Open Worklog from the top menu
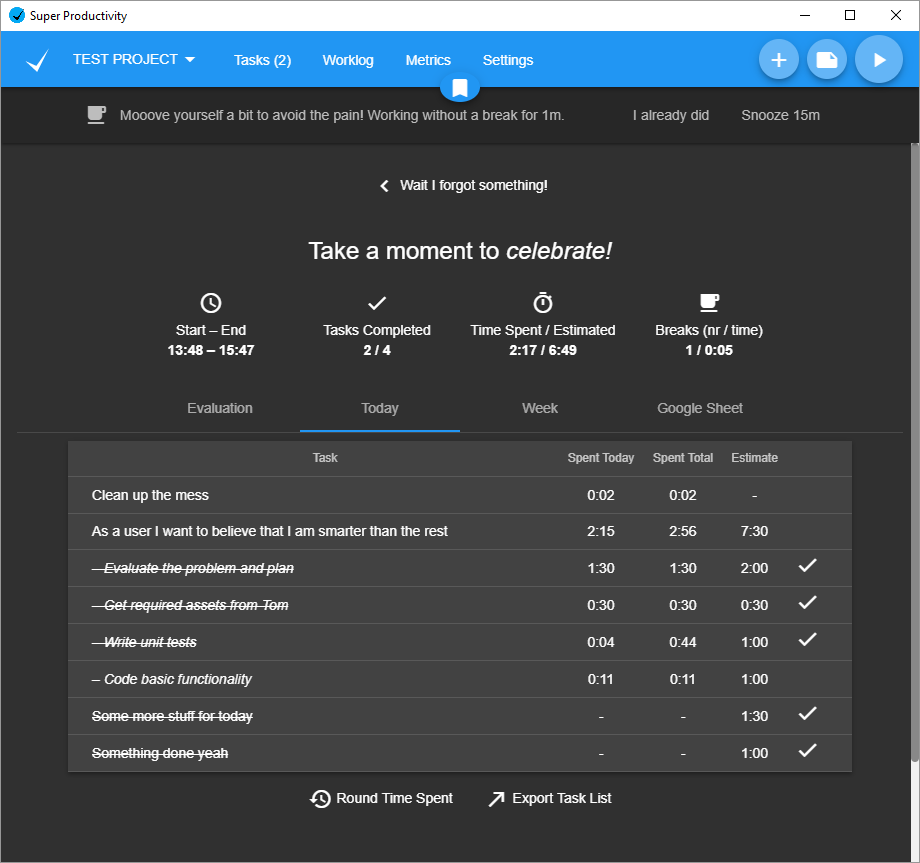Viewport: 920px width, 863px height. [348, 60]
